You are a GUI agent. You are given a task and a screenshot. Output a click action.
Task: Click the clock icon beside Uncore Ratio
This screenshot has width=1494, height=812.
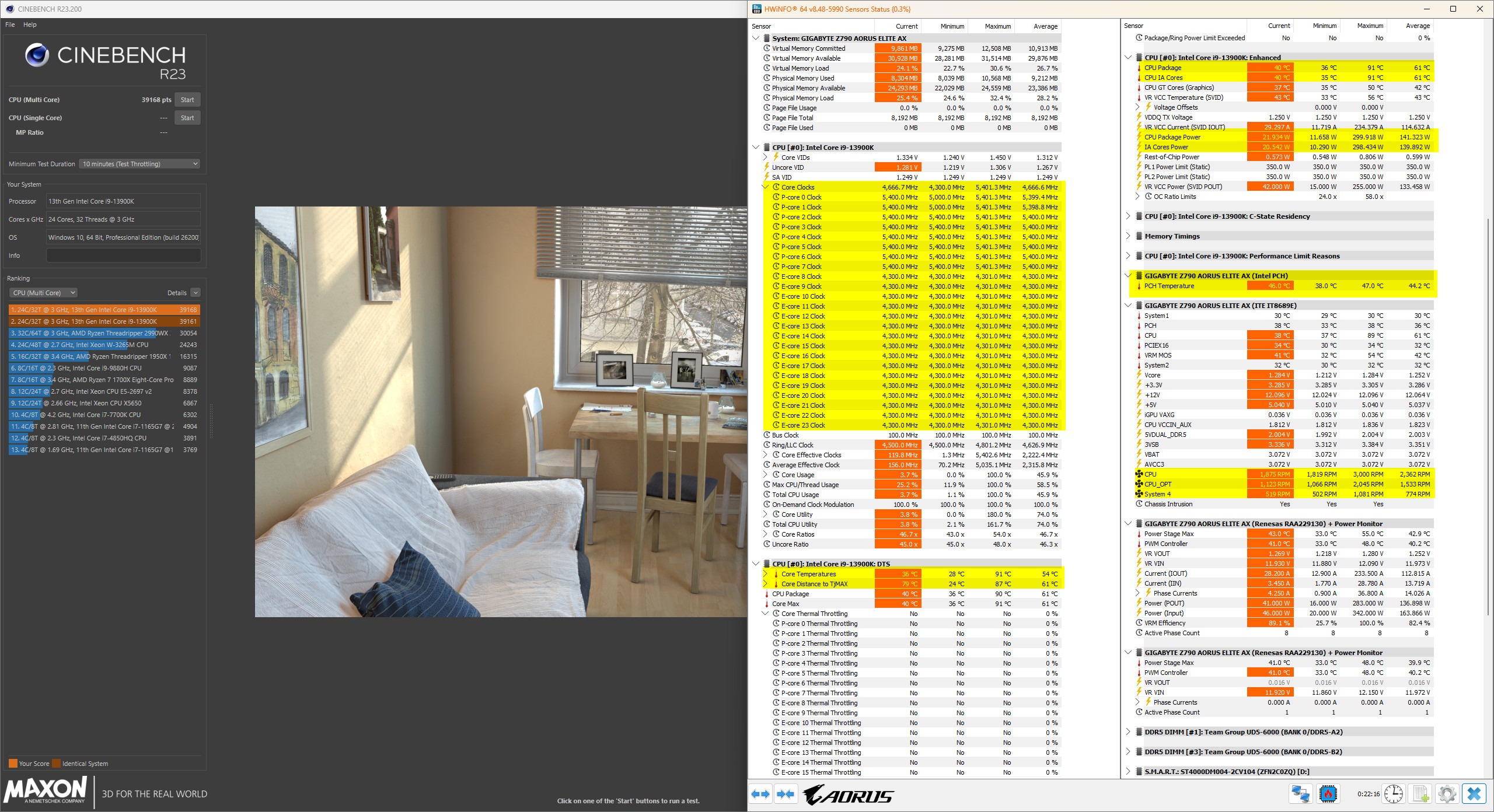click(767, 544)
